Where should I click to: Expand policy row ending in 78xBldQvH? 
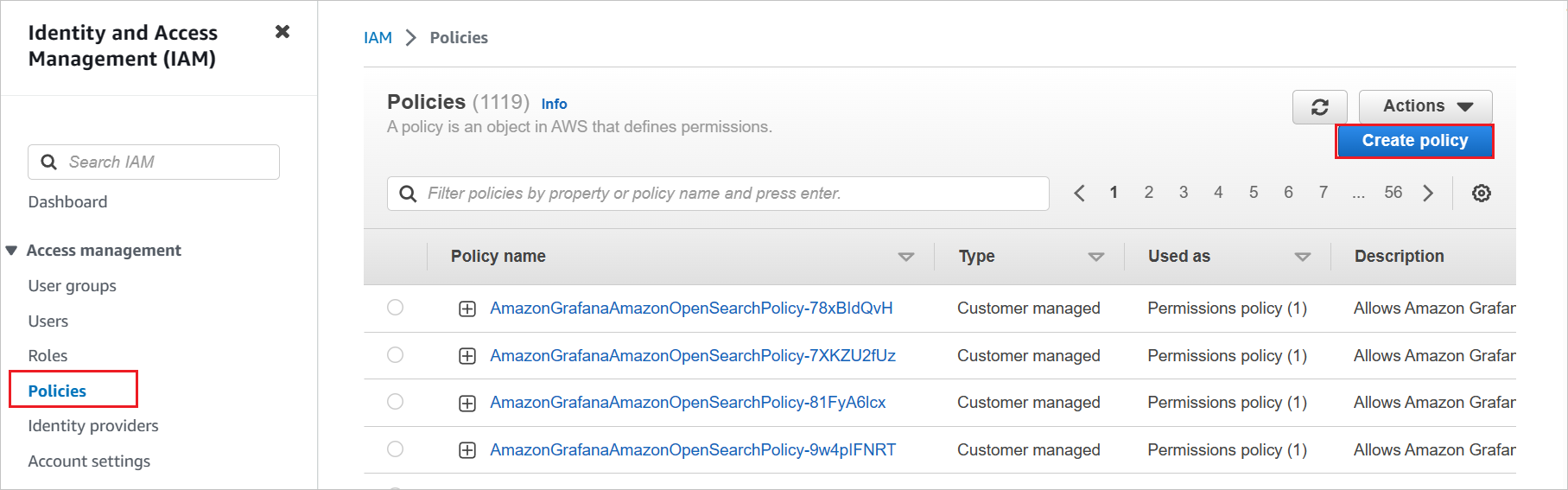click(467, 309)
